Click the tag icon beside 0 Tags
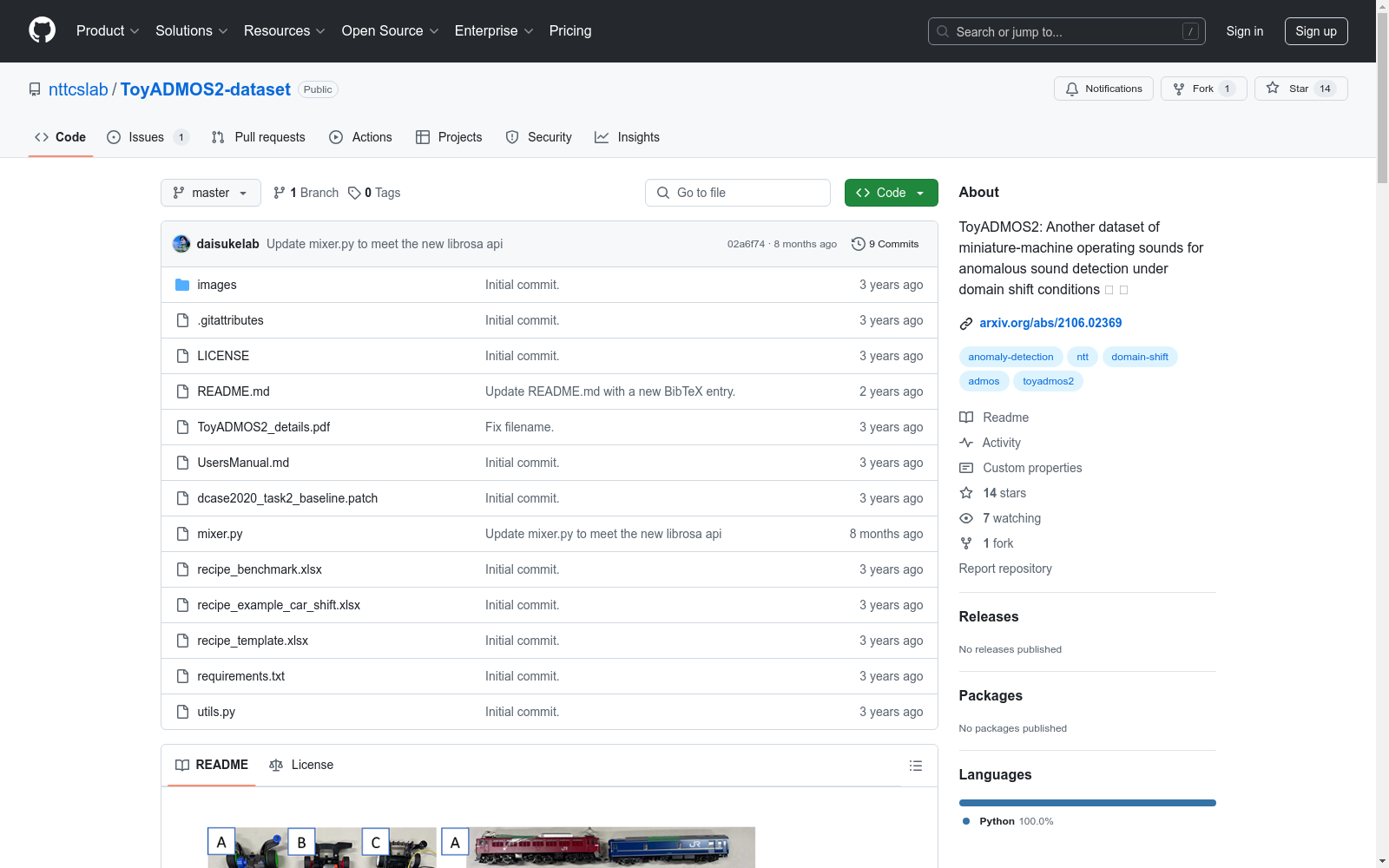The width and height of the screenshot is (1389, 868). tap(354, 193)
